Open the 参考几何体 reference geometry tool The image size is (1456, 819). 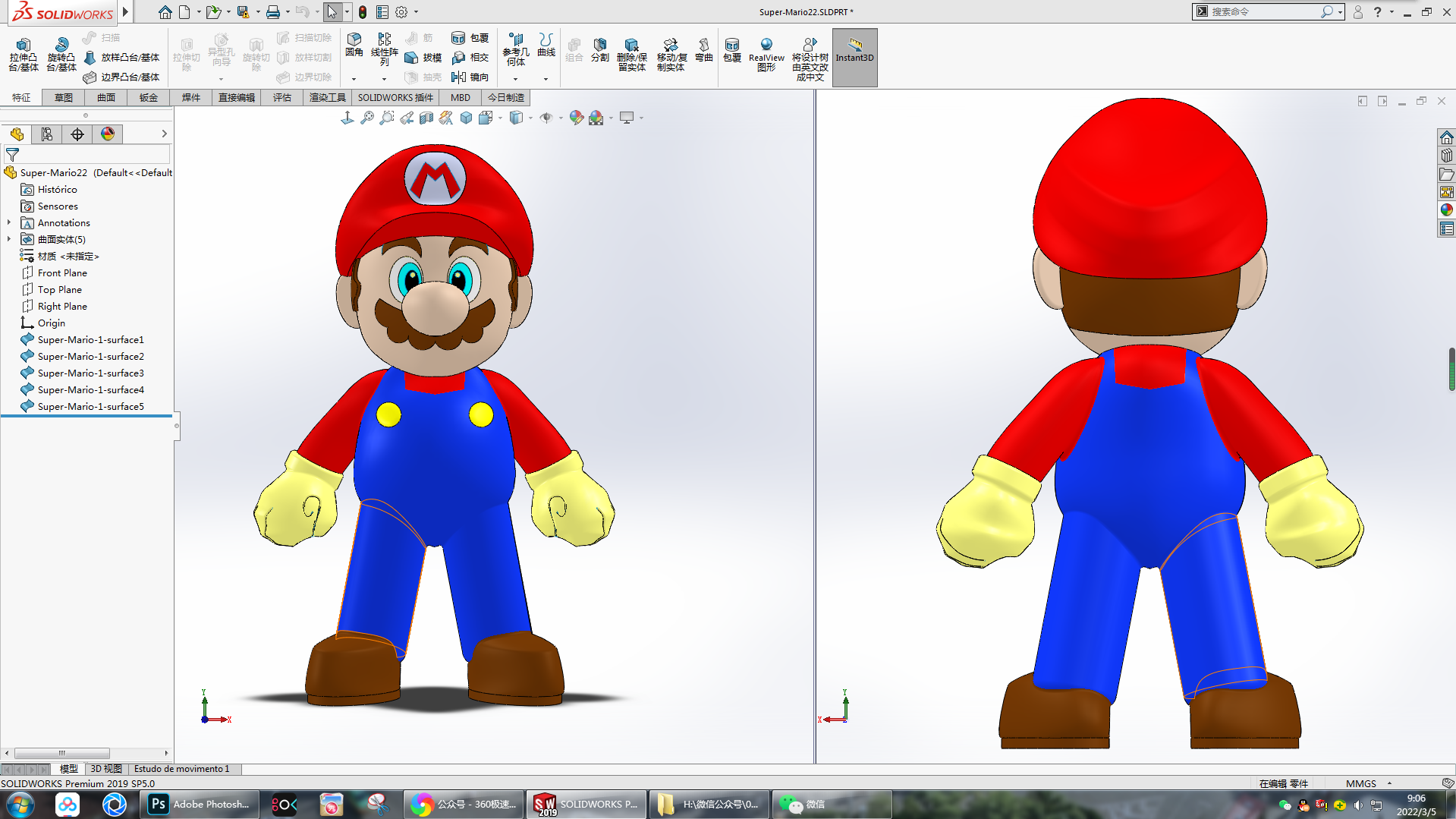[x=516, y=49]
